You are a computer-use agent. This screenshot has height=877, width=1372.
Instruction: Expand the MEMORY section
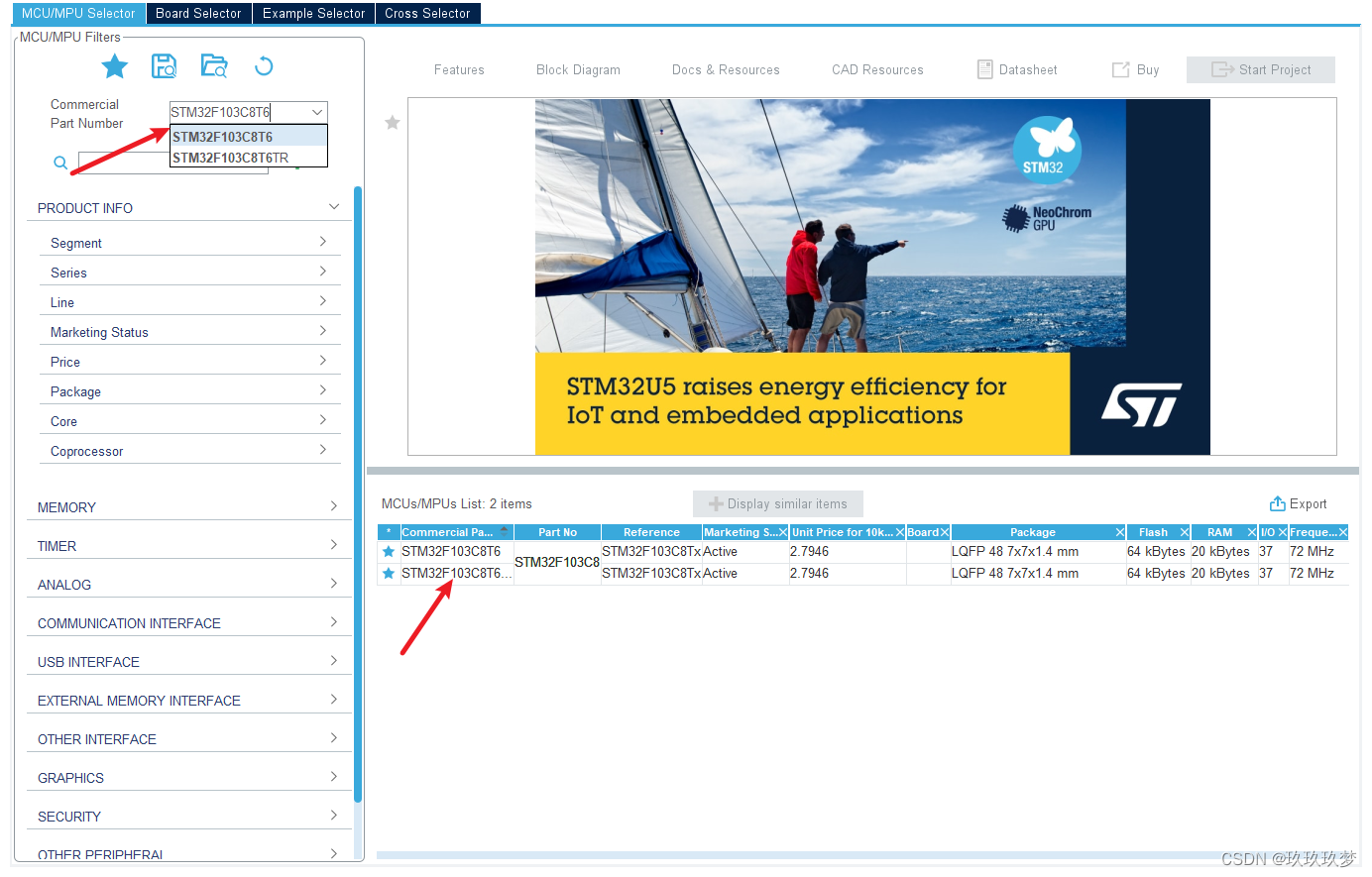334,506
